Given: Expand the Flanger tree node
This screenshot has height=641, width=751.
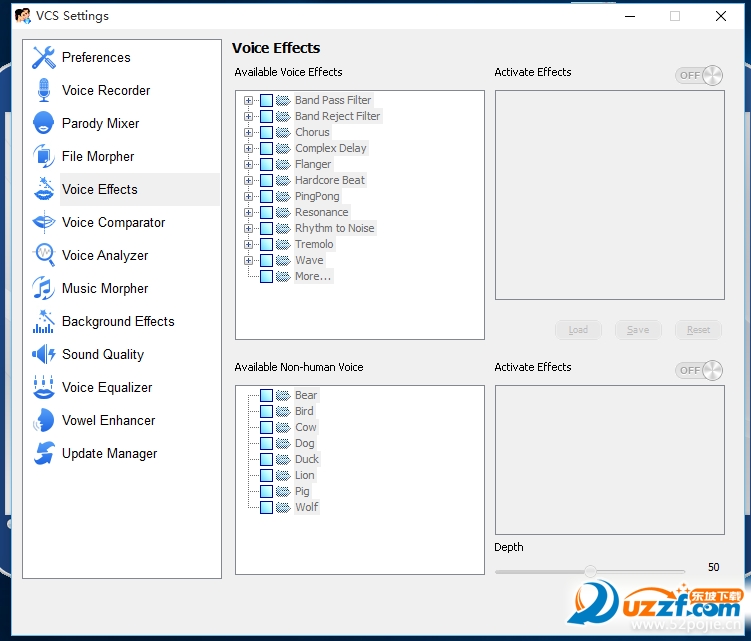Looking at the screenshot, I should click(x=248, y=164).
